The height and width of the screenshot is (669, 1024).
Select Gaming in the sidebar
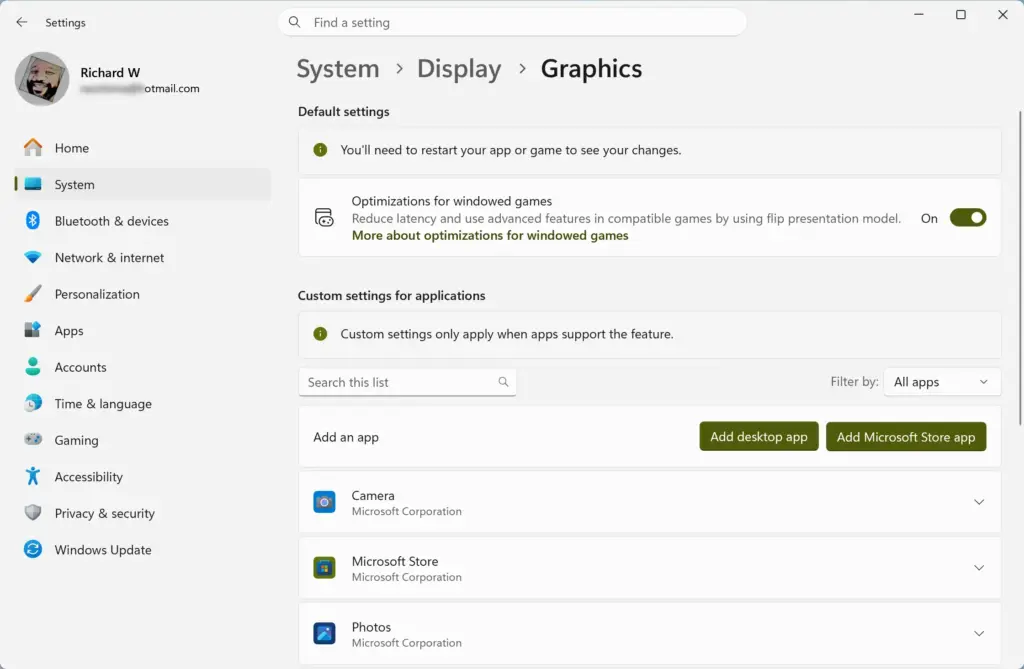[142, 440]
